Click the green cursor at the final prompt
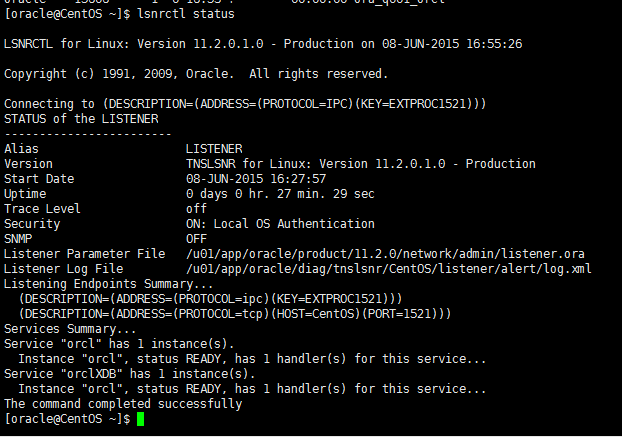This screenshot has width=622, height=437. pos(140,419)
